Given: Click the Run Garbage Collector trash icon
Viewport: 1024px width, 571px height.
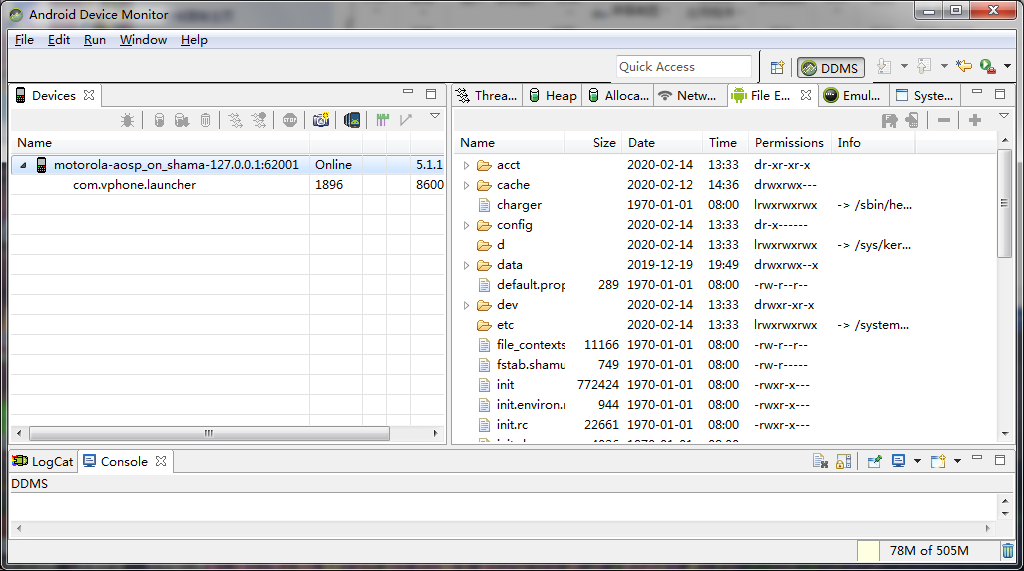Looking at the screenshot, I should (1008, 551).
